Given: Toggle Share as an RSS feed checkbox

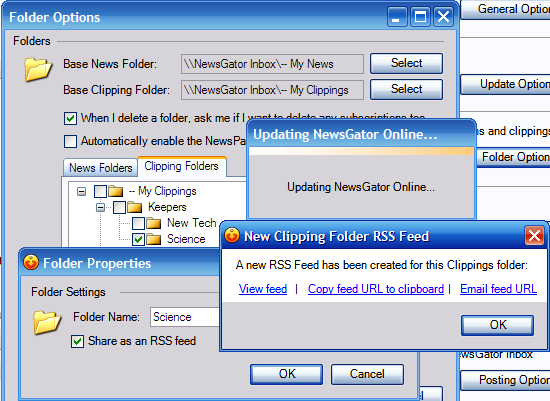Looking at the screenshot, I should [77, 341].
